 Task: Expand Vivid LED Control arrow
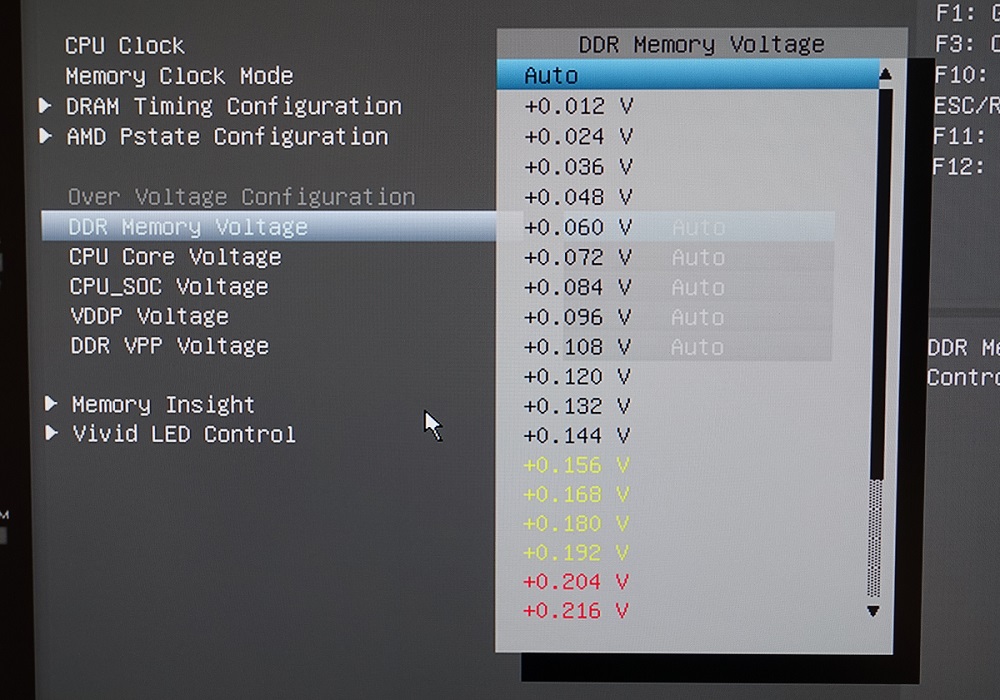(x=51, y=434)
